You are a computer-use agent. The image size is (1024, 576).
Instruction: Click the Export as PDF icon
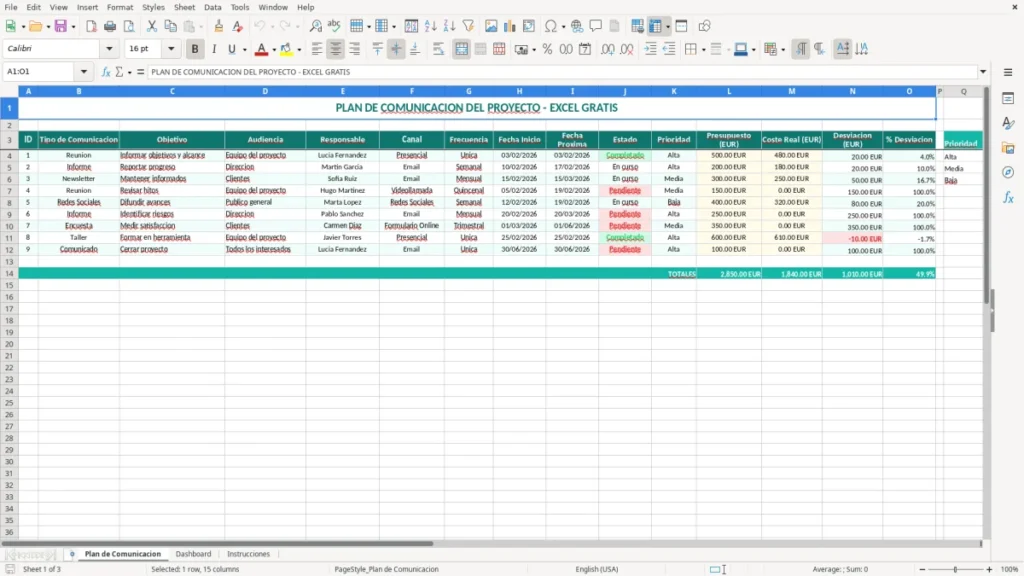coord(91,26)
